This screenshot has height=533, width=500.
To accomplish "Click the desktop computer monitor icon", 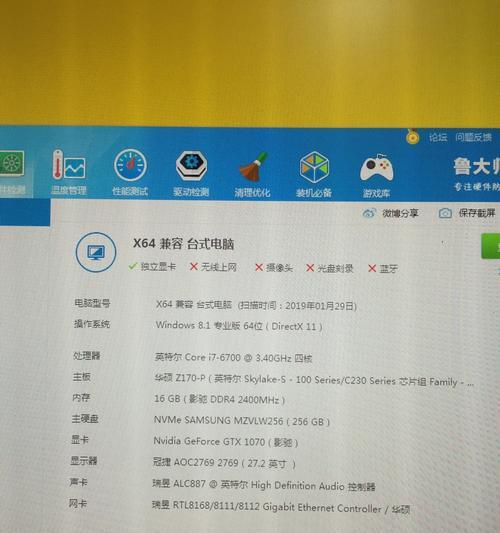I will tap(96, 252).
